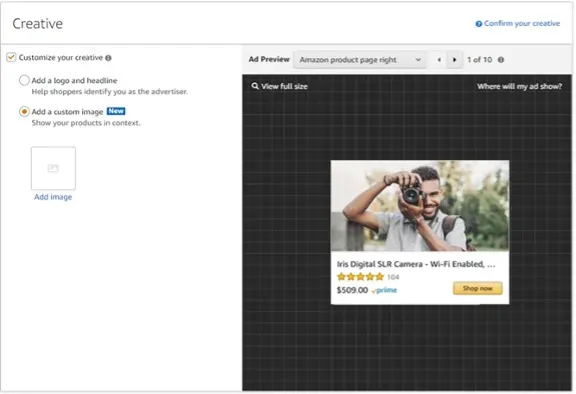The height and width of the screenshot is (394, 576).
Task: Click the New badge beside custom image
Action: coord(116,111)
